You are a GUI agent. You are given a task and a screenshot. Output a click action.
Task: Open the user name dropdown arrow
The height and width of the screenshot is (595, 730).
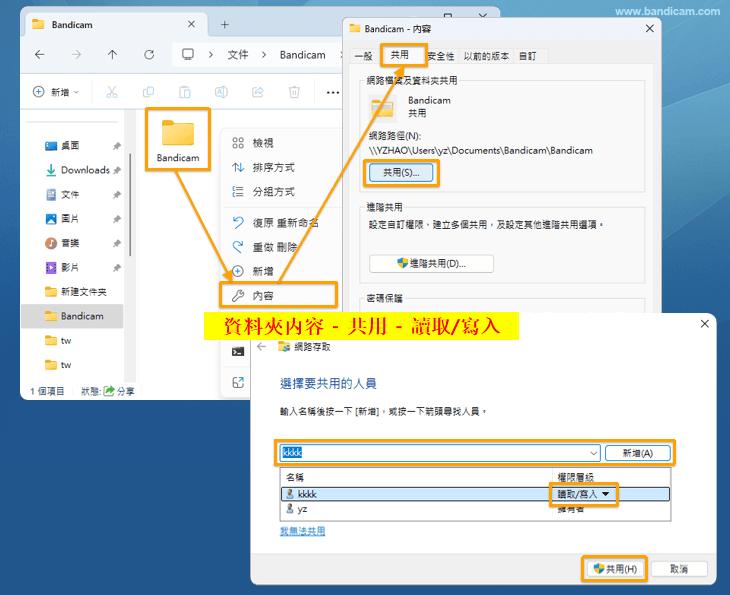[594, 453]
